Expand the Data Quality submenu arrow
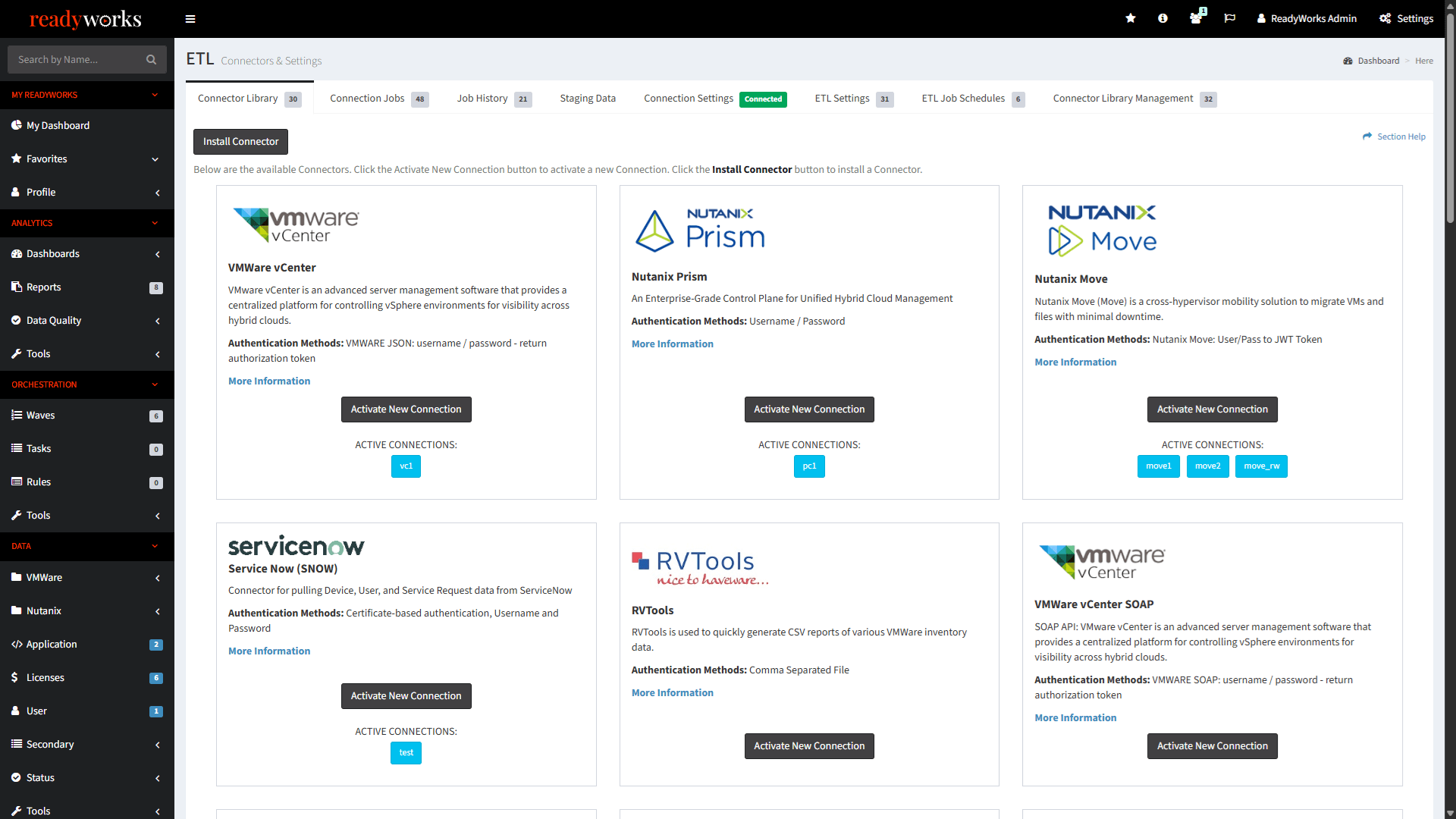1456x819 pixels. (157, 321)
